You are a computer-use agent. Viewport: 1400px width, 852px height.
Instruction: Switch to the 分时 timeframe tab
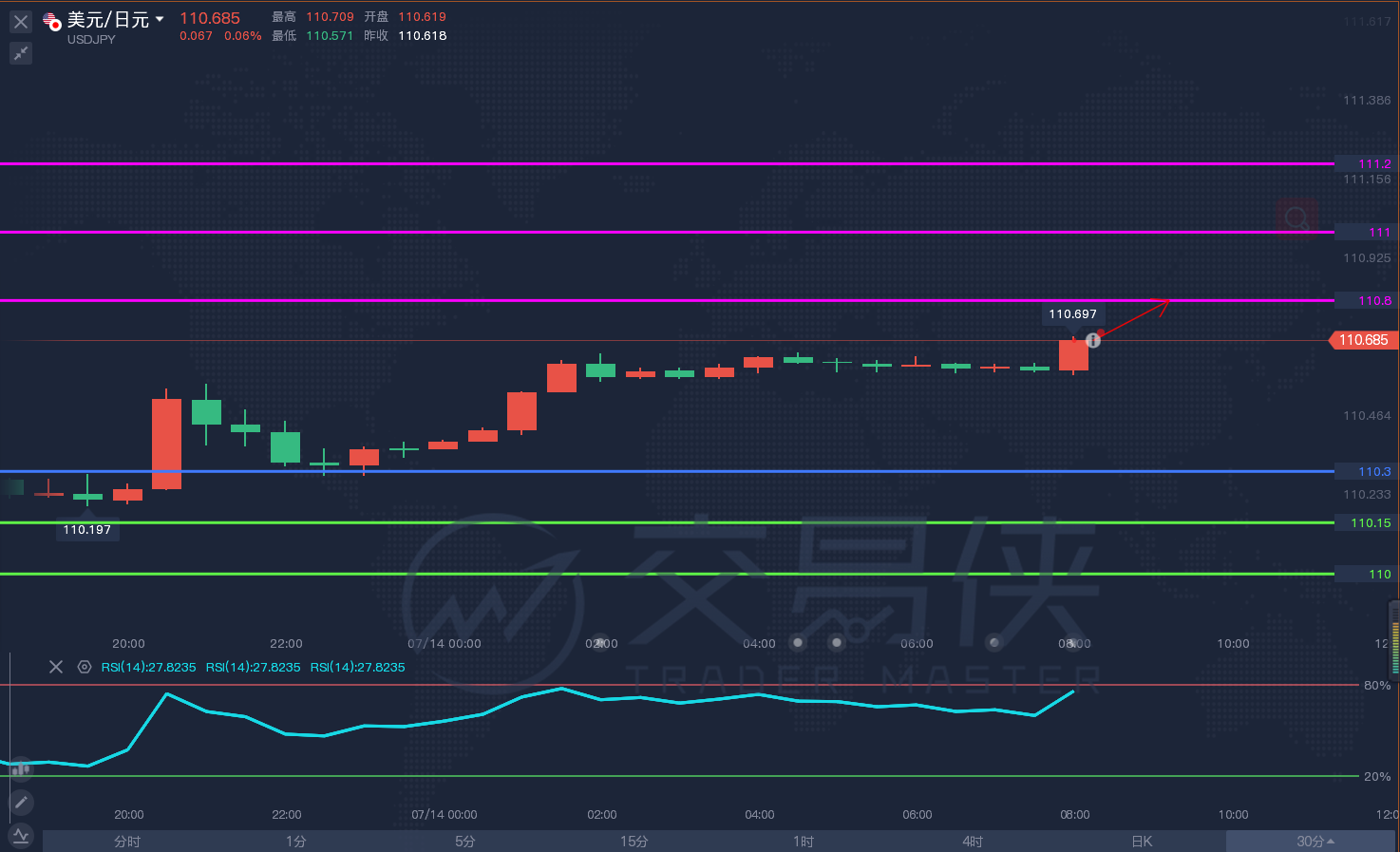(x=127, y=842)
